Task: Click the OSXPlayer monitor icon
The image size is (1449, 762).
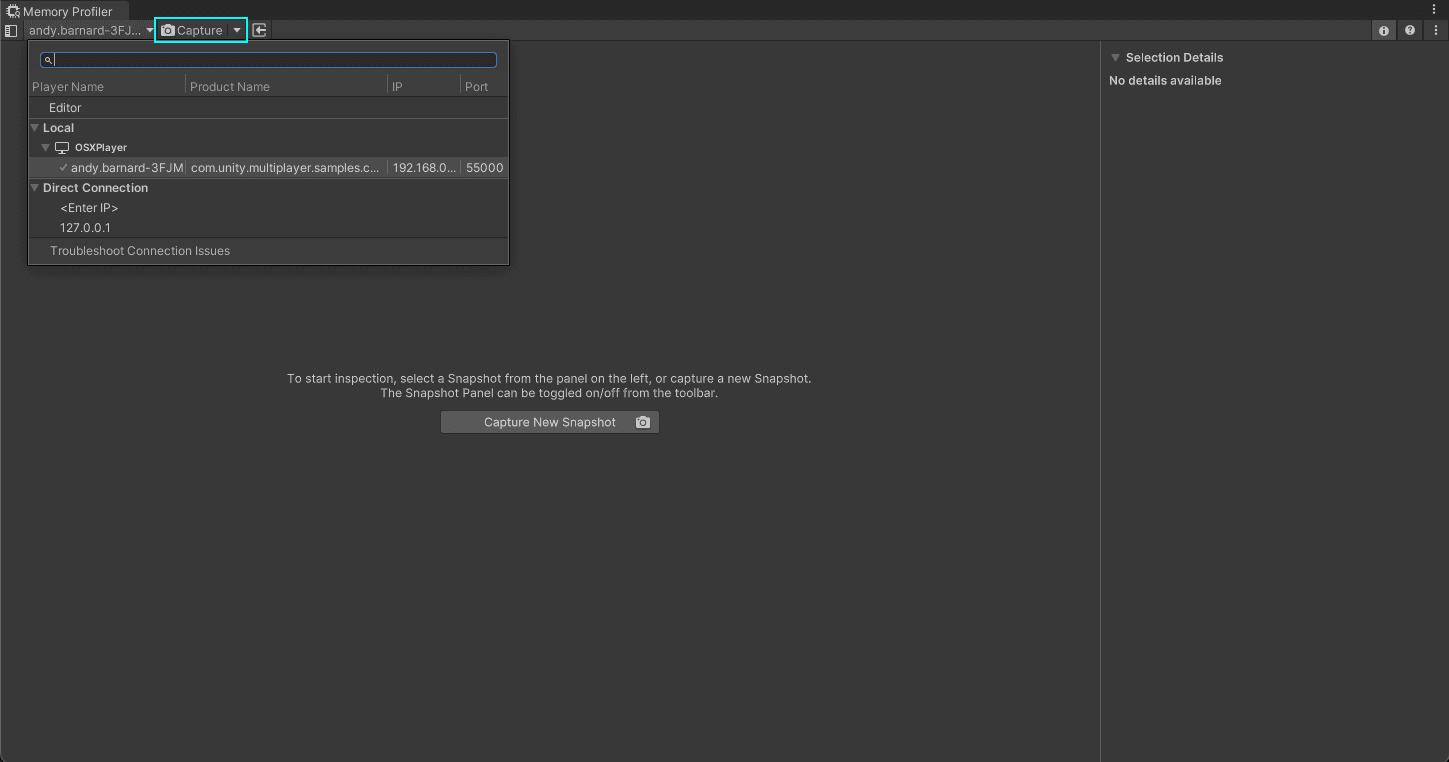Action: tap(61, 147)
